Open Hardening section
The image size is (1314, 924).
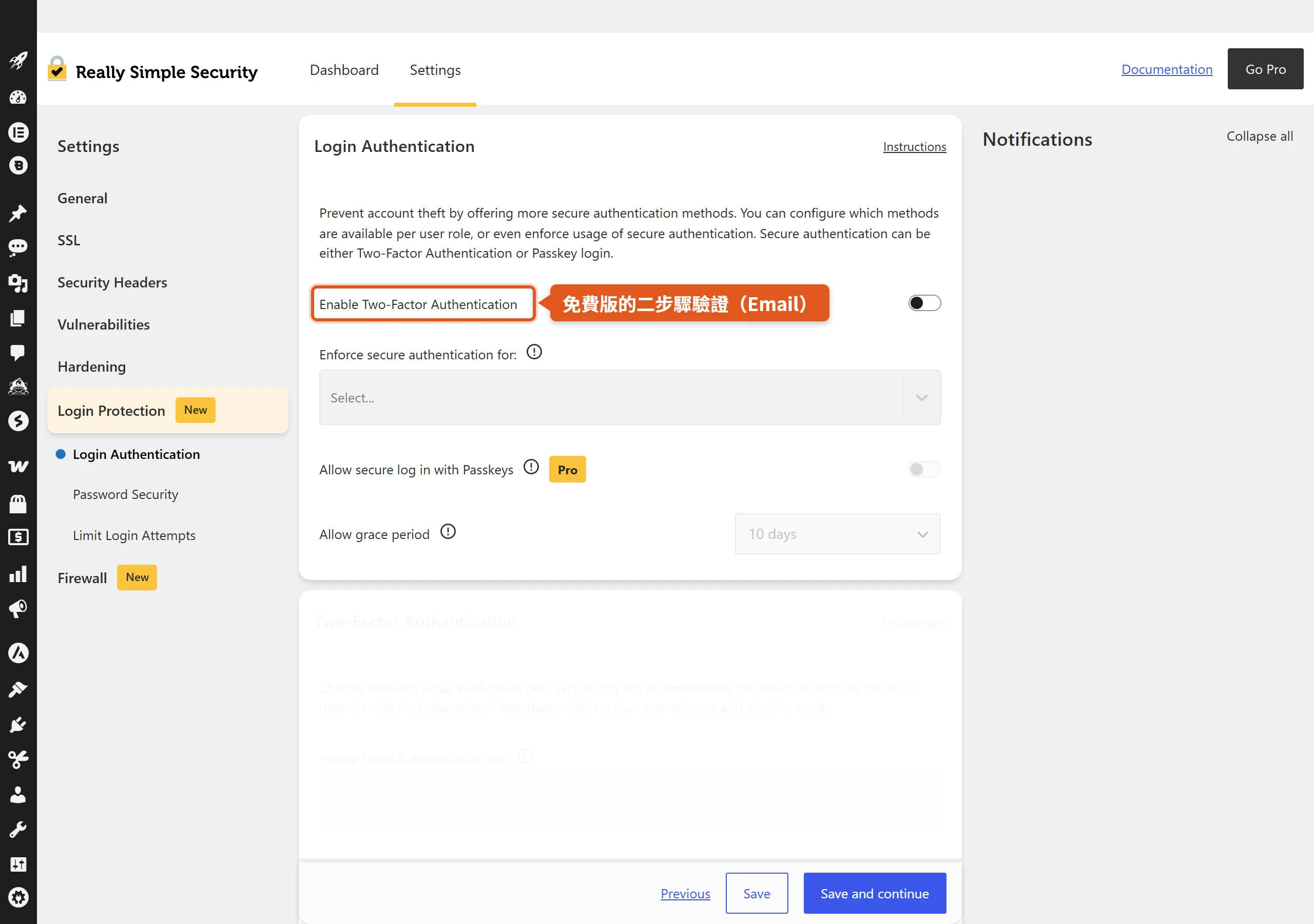[x=91, y=367]
